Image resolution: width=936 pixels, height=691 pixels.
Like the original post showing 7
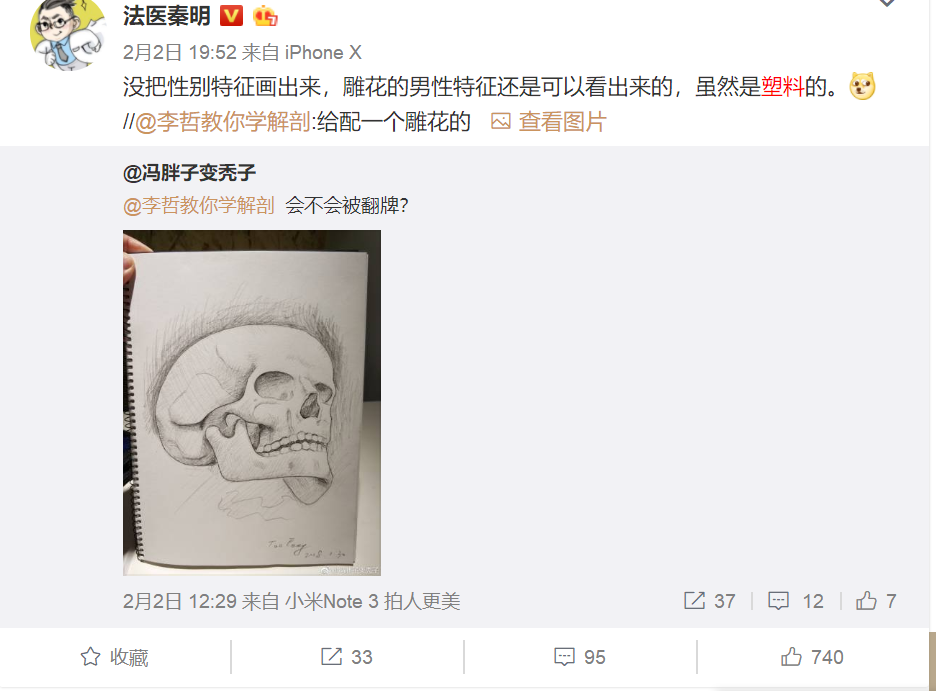866,601
